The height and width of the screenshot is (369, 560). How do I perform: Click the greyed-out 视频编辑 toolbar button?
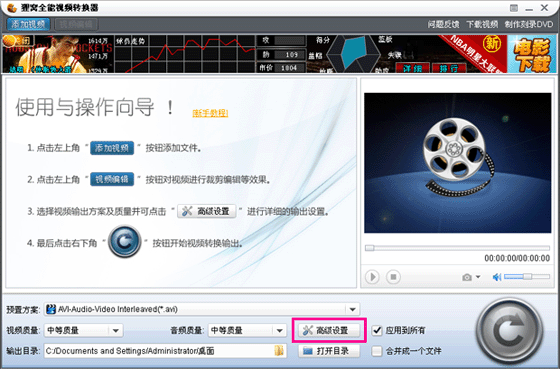76,24
